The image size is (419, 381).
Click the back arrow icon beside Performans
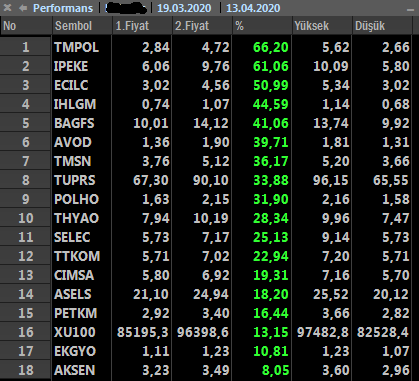click(23, 8)
